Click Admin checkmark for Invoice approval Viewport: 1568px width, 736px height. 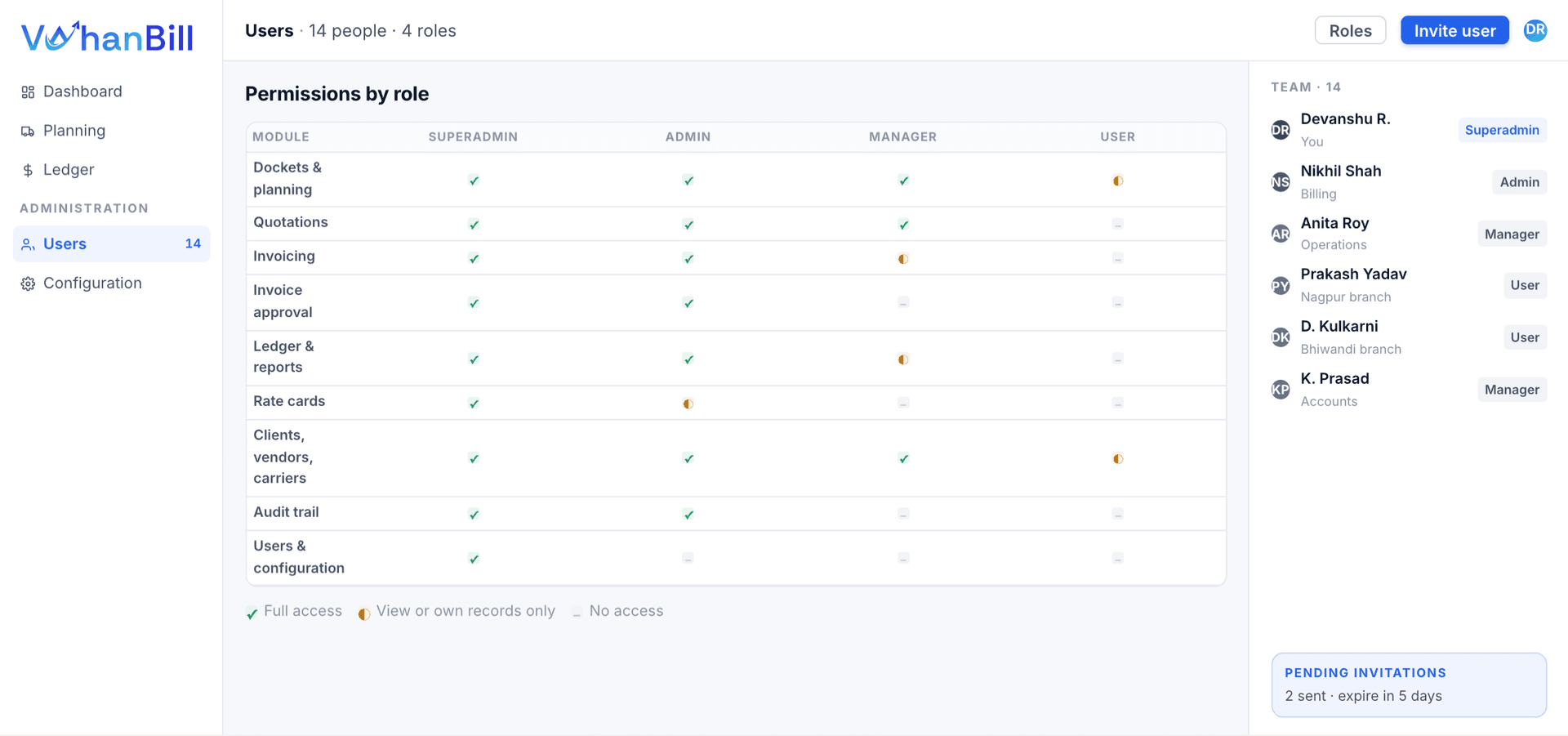(x=688, y=303)
